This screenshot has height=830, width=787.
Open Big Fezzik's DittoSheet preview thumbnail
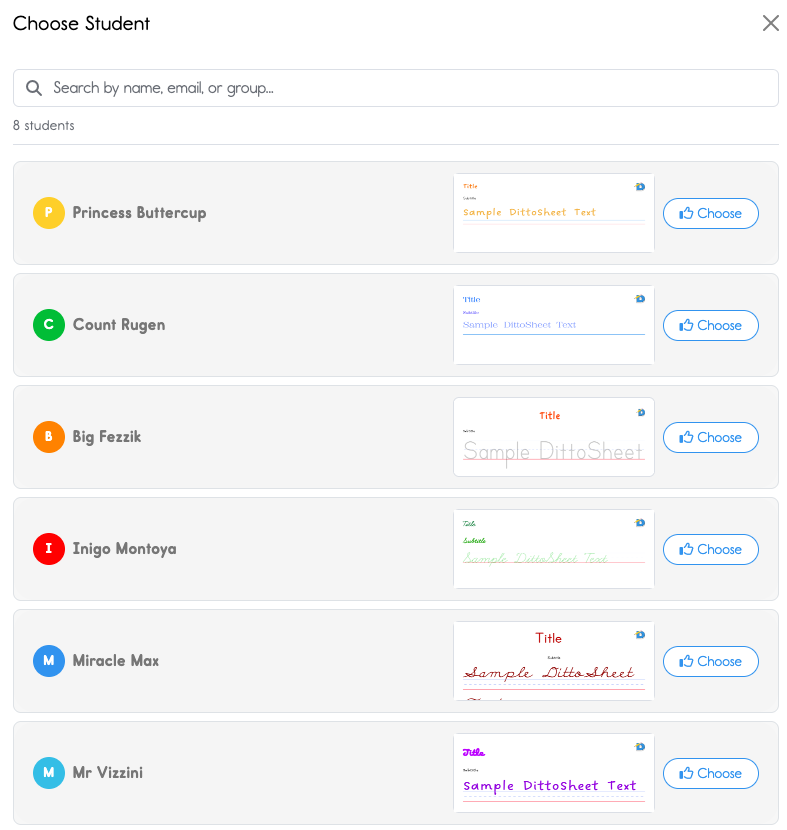pyautogui.click(x=553, y=437)
